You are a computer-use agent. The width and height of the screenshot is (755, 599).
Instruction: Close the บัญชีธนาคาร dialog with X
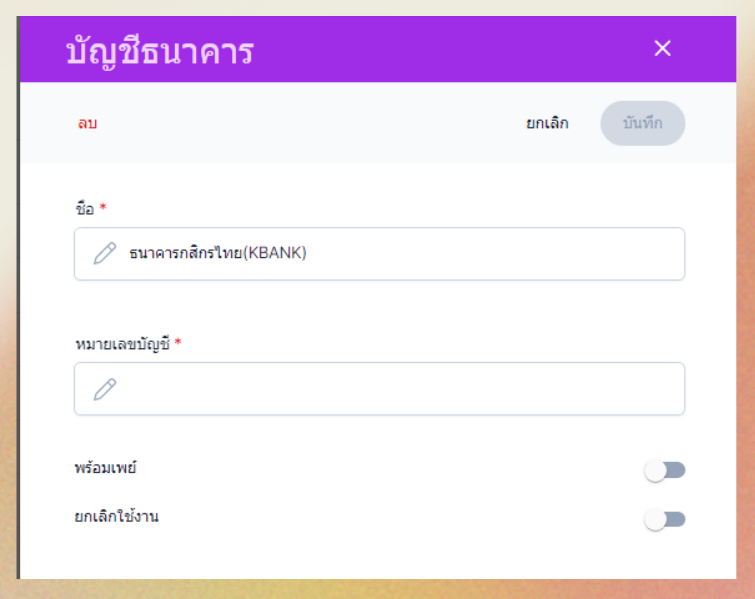pos(663,48)
